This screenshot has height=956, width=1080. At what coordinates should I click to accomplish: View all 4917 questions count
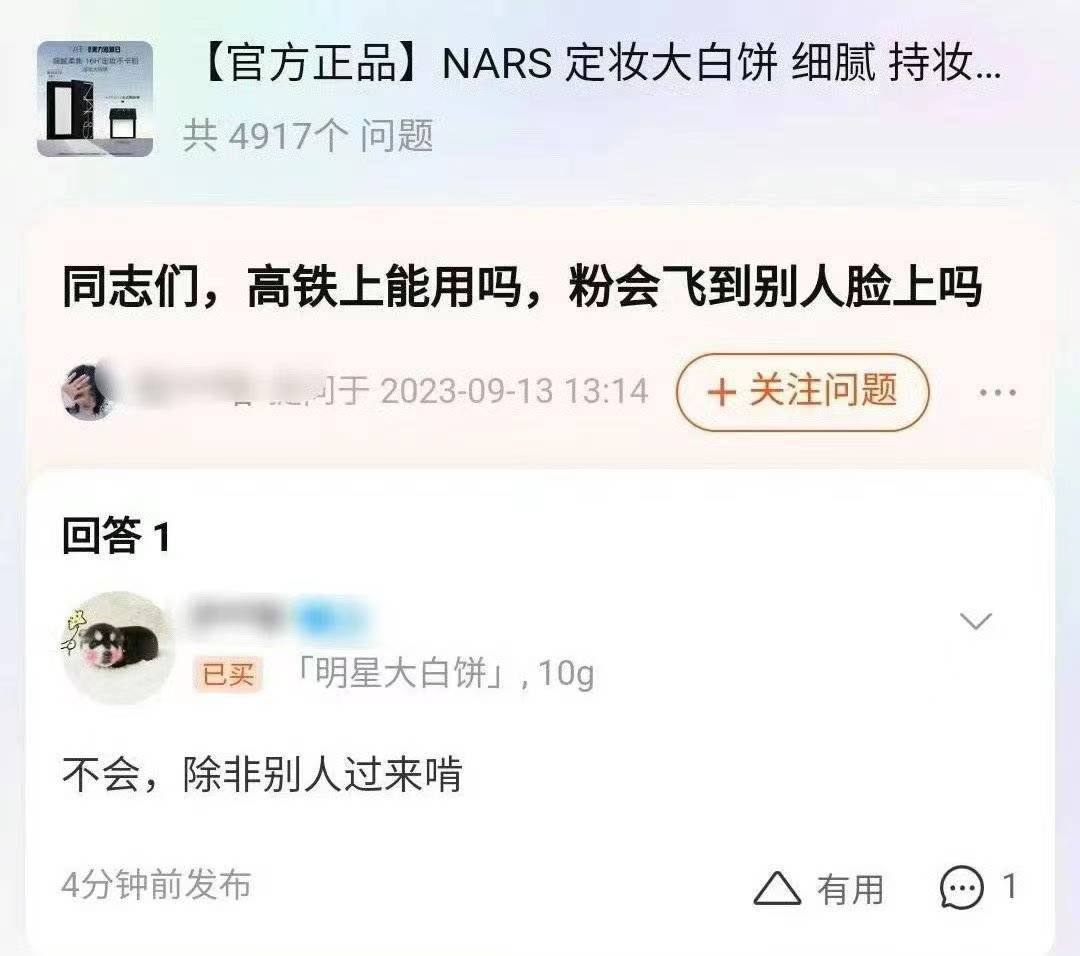pos(308,135)
